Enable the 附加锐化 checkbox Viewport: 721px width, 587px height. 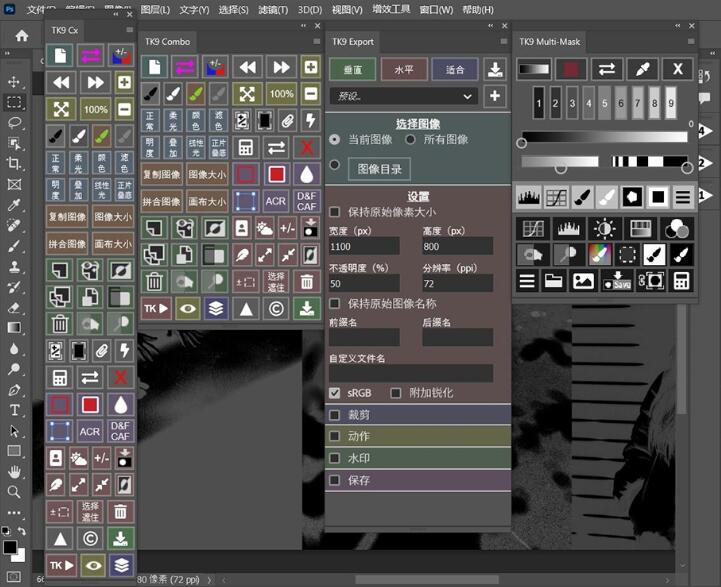coord(395,393)
